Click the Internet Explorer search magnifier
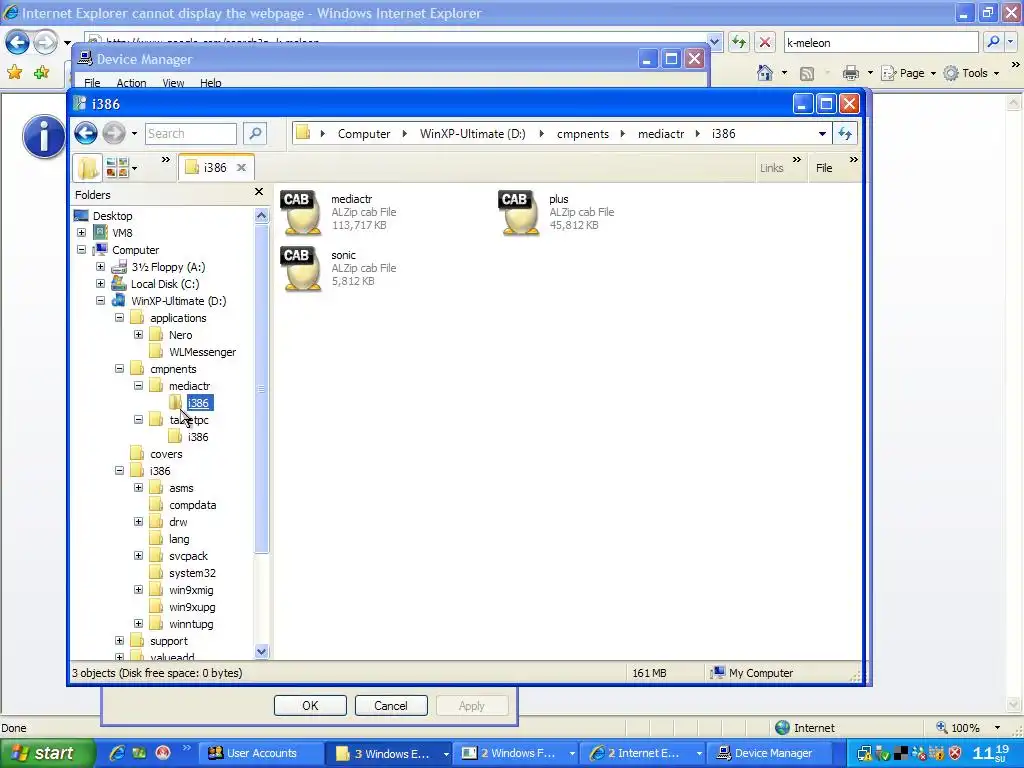Screen dimensions: 1024x768 (x=993, y=42)
